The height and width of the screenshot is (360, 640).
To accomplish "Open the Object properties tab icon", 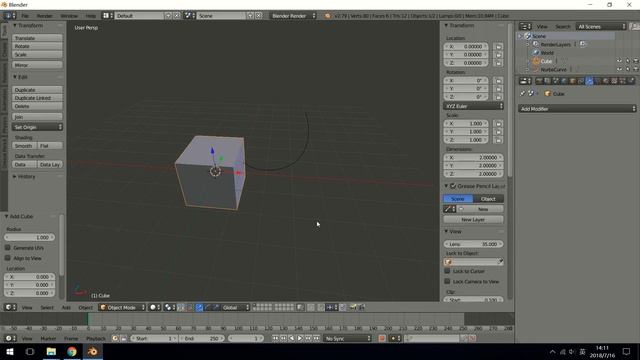I will (572, 81).
